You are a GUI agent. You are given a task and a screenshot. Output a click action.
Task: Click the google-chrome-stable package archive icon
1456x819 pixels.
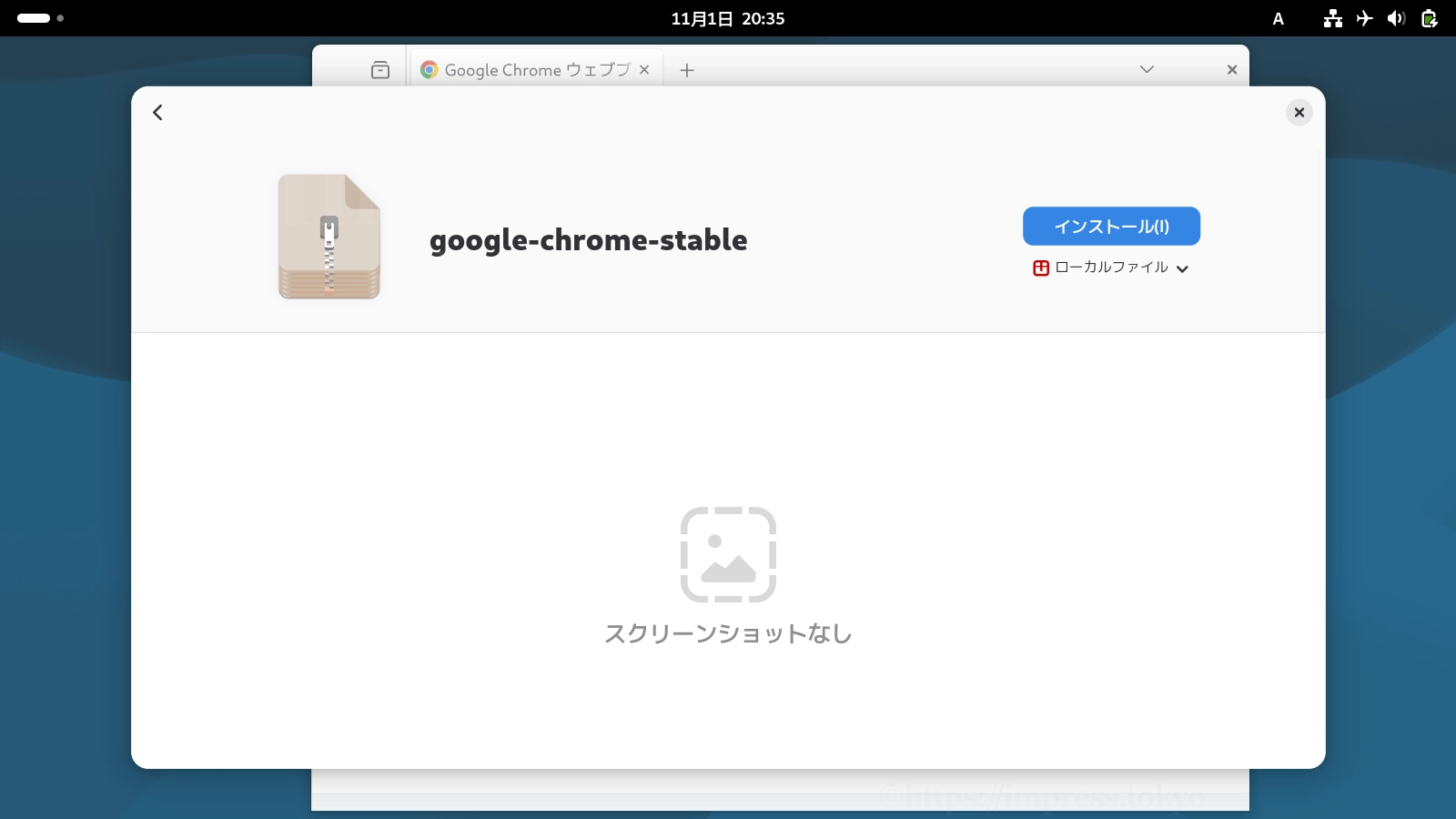[329, 237]
